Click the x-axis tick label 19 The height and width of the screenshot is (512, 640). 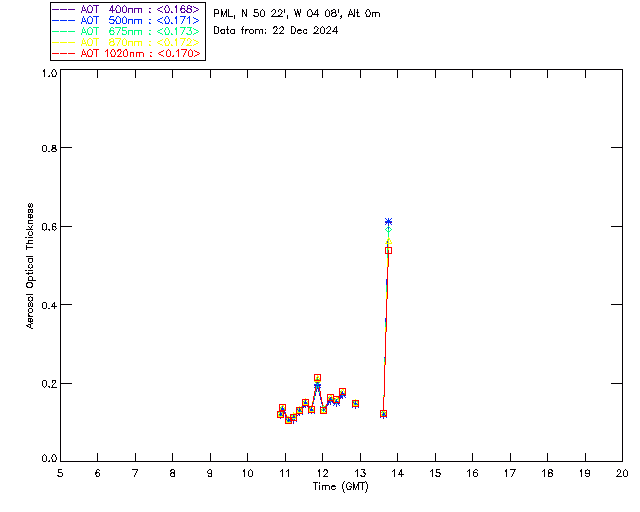[585, 474]
